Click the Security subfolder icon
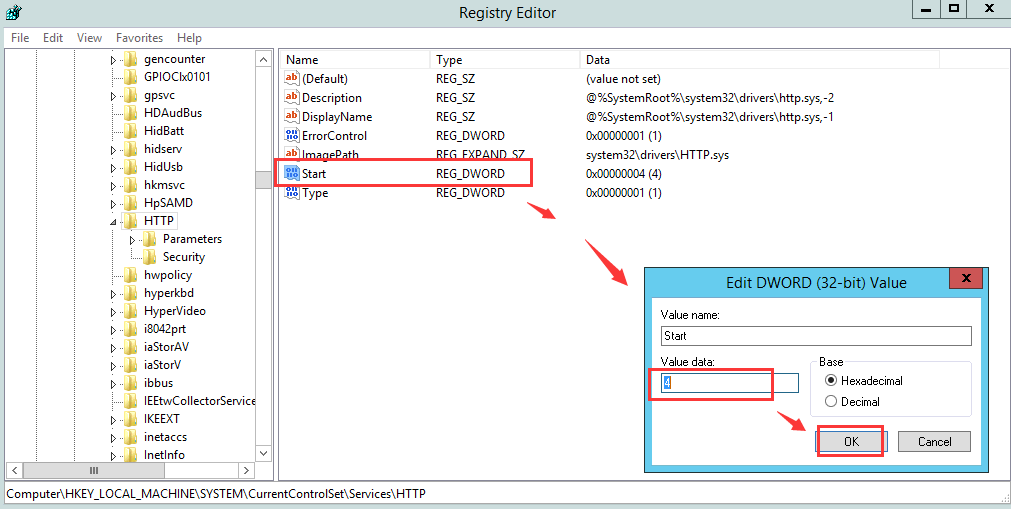This screenshot has width=1011, height=509. click(150, 257)
